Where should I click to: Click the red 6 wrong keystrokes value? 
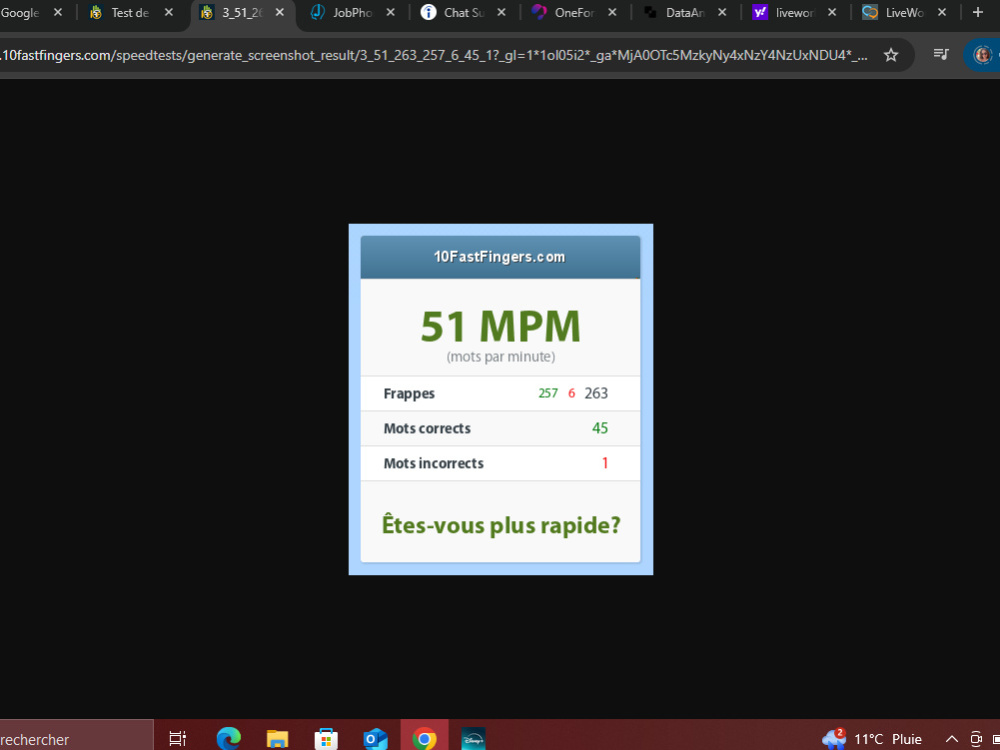571,393
